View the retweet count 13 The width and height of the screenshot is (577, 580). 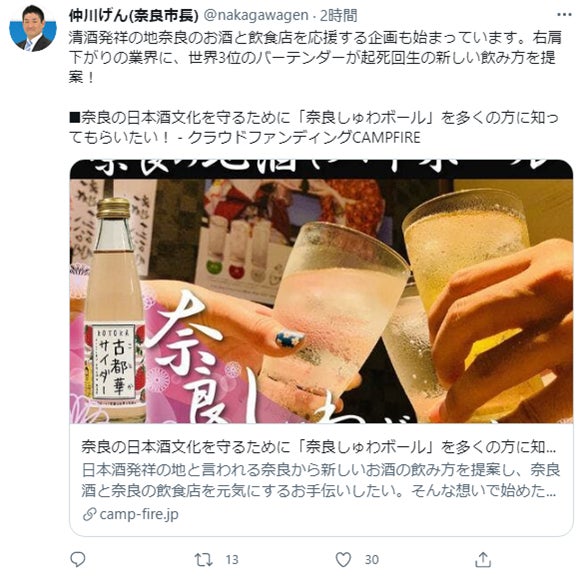[232, 560]
